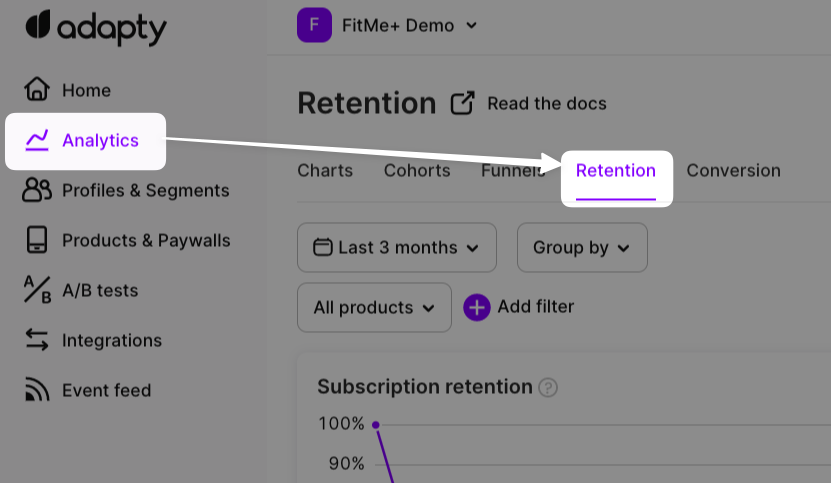Open the Profiles & Segments people icon
This screenshot has width=831, height=483.
[x=37, y=190]
